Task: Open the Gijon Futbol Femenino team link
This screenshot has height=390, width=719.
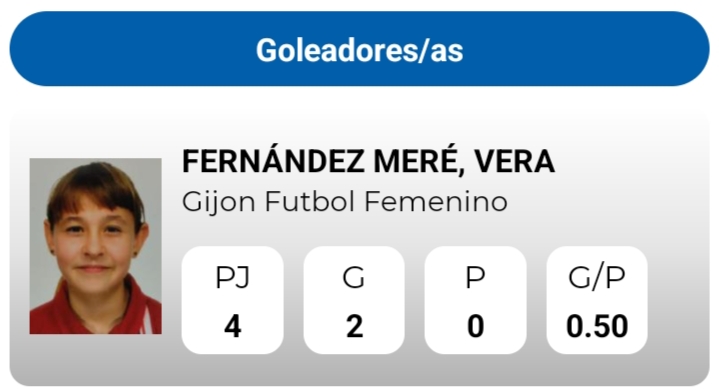Action: coord(345,202)
